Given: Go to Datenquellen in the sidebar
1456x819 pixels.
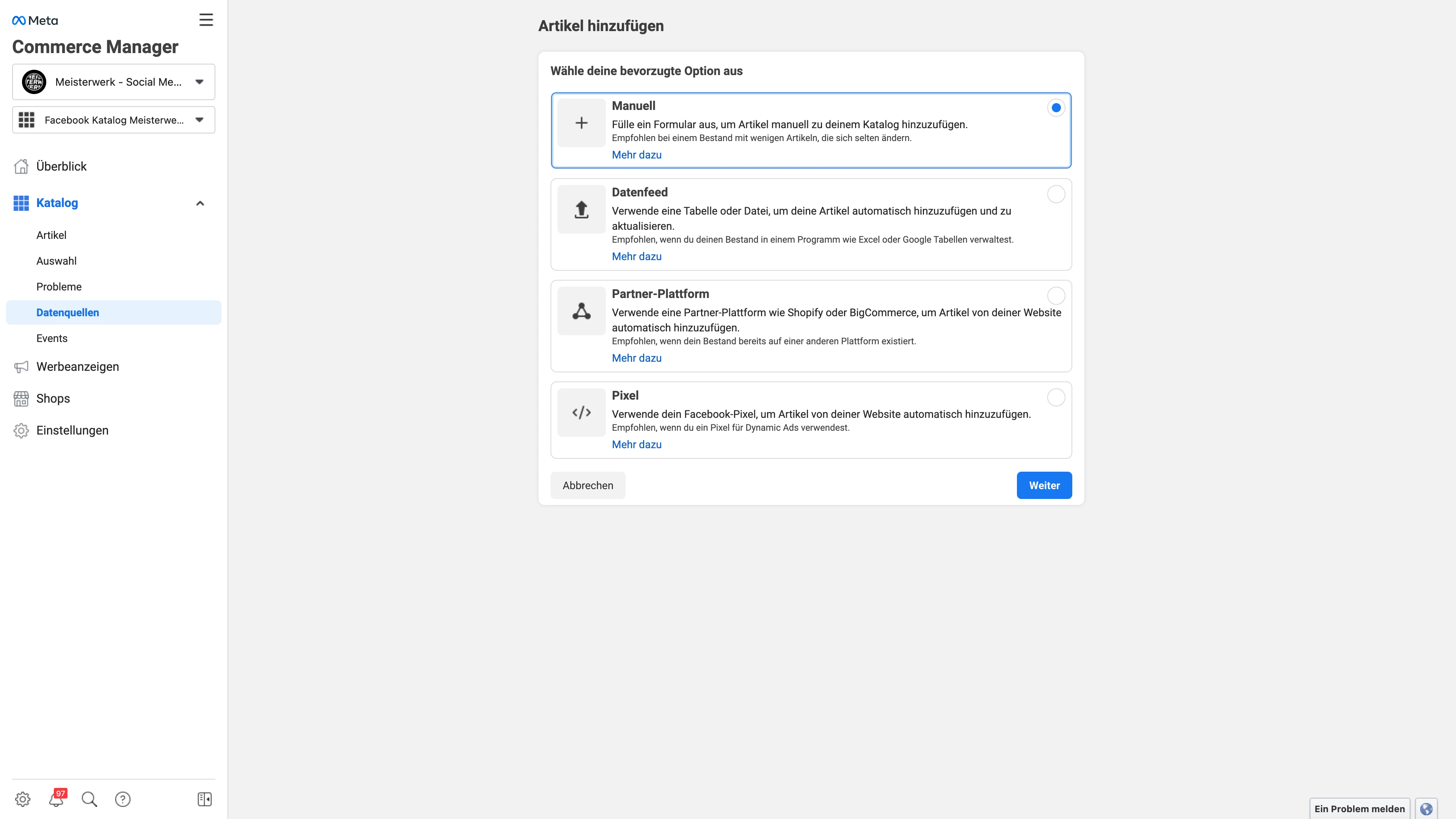Looking at the screenshot, I should point(68,312).
